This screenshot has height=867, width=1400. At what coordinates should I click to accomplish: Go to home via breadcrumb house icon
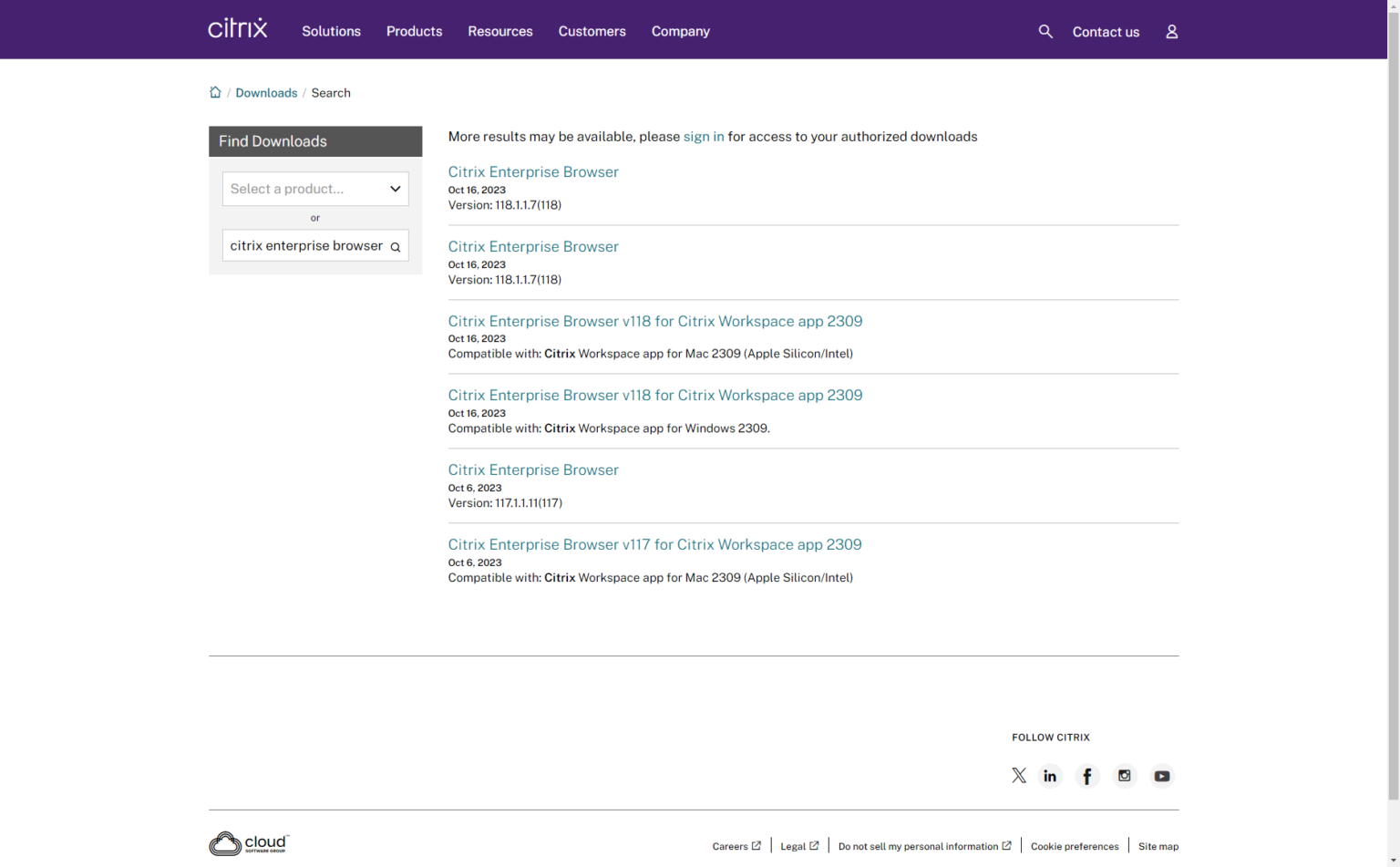[215, 92]
